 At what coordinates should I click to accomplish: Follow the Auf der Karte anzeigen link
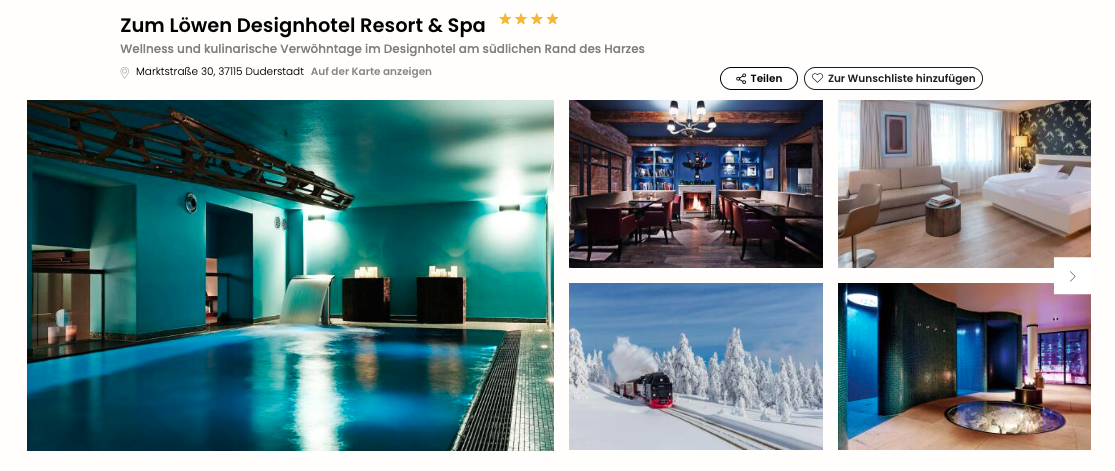(x=371, y=72)
